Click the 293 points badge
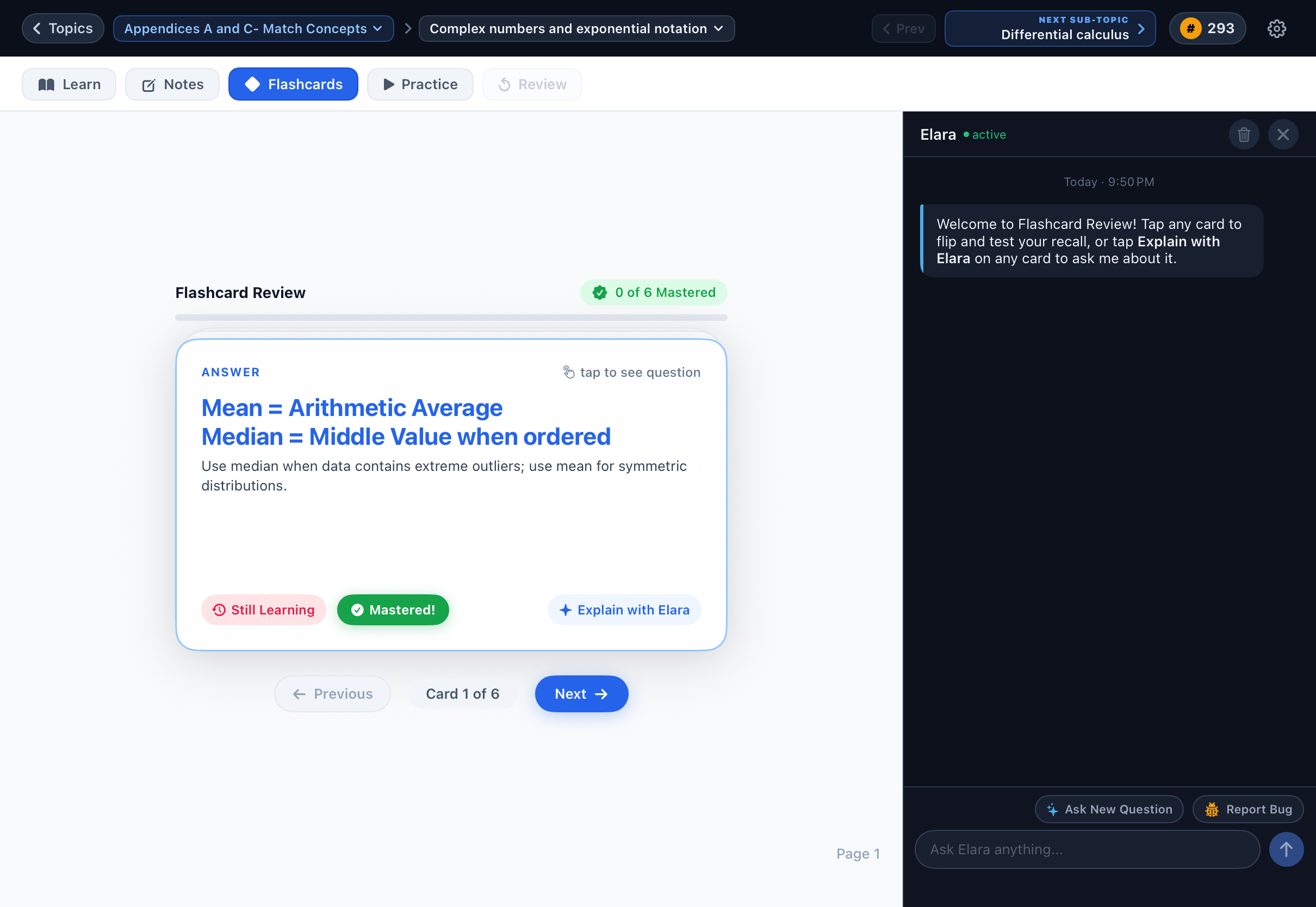1316x907 pixels. point(1207,28)
